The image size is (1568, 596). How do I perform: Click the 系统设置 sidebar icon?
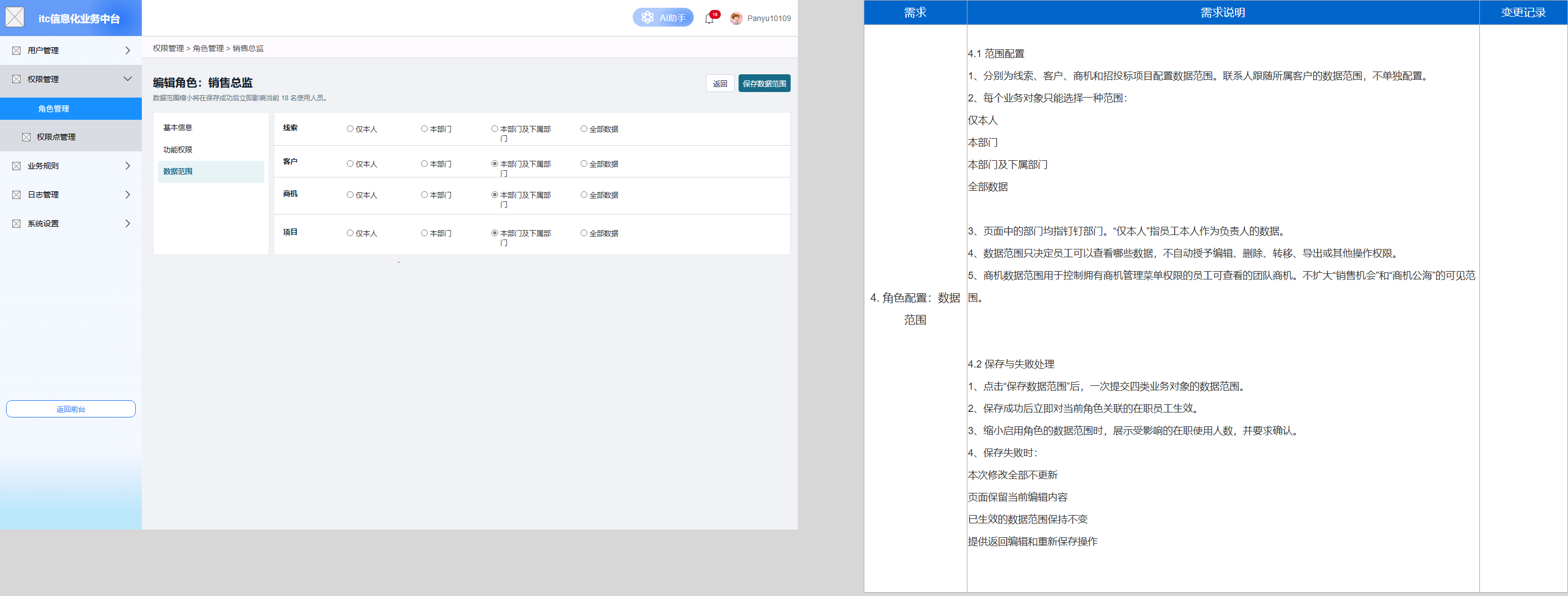click(17, 223)
